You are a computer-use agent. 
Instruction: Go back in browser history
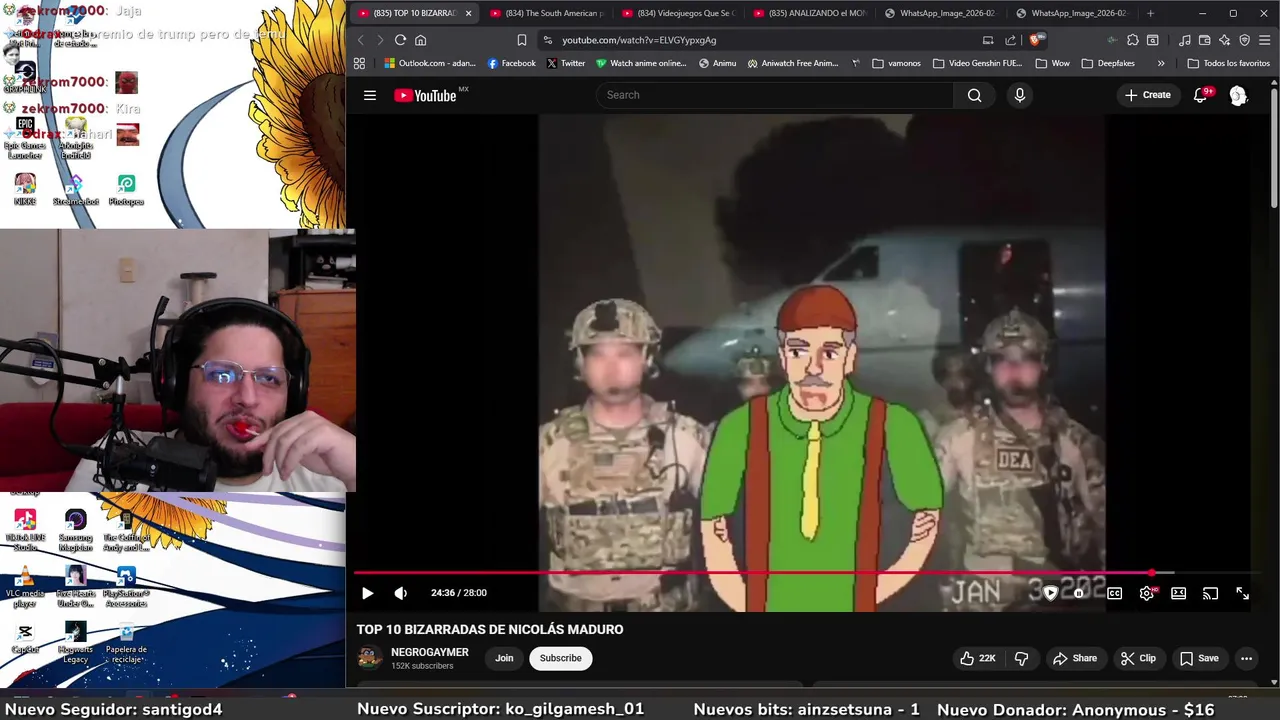(x=361, y=40)
